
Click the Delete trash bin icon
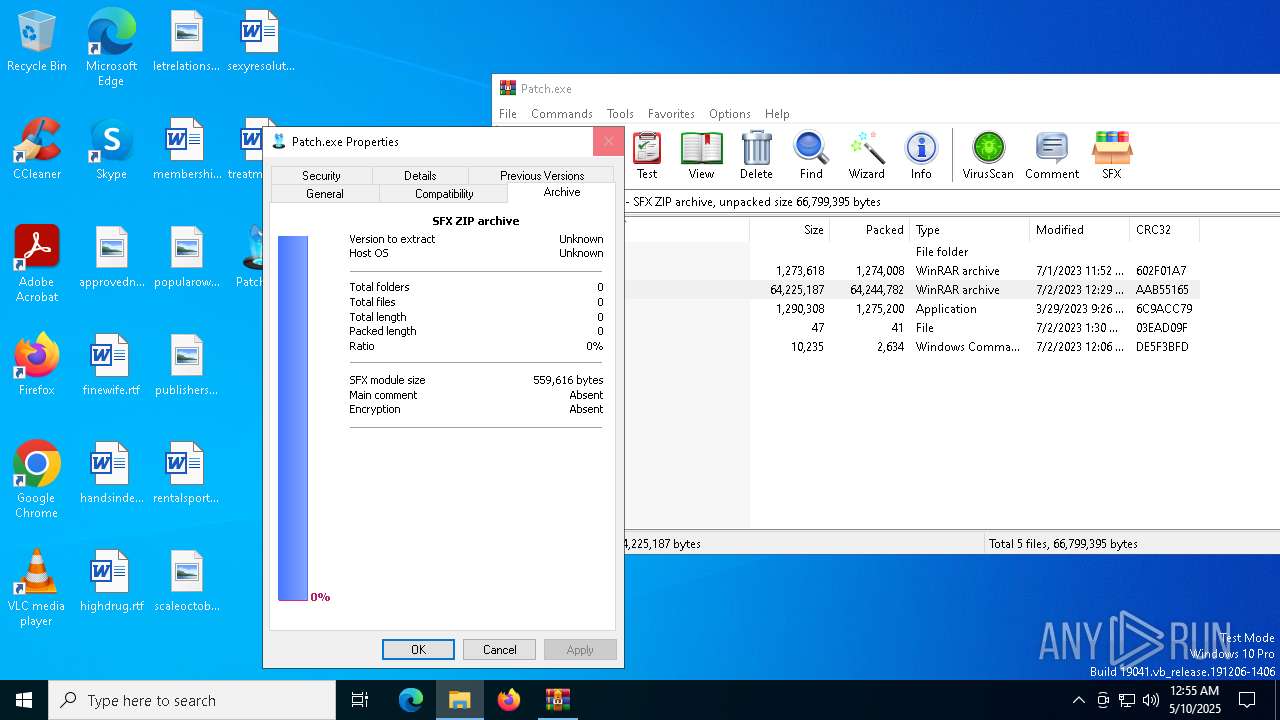[x=756, y=156]
